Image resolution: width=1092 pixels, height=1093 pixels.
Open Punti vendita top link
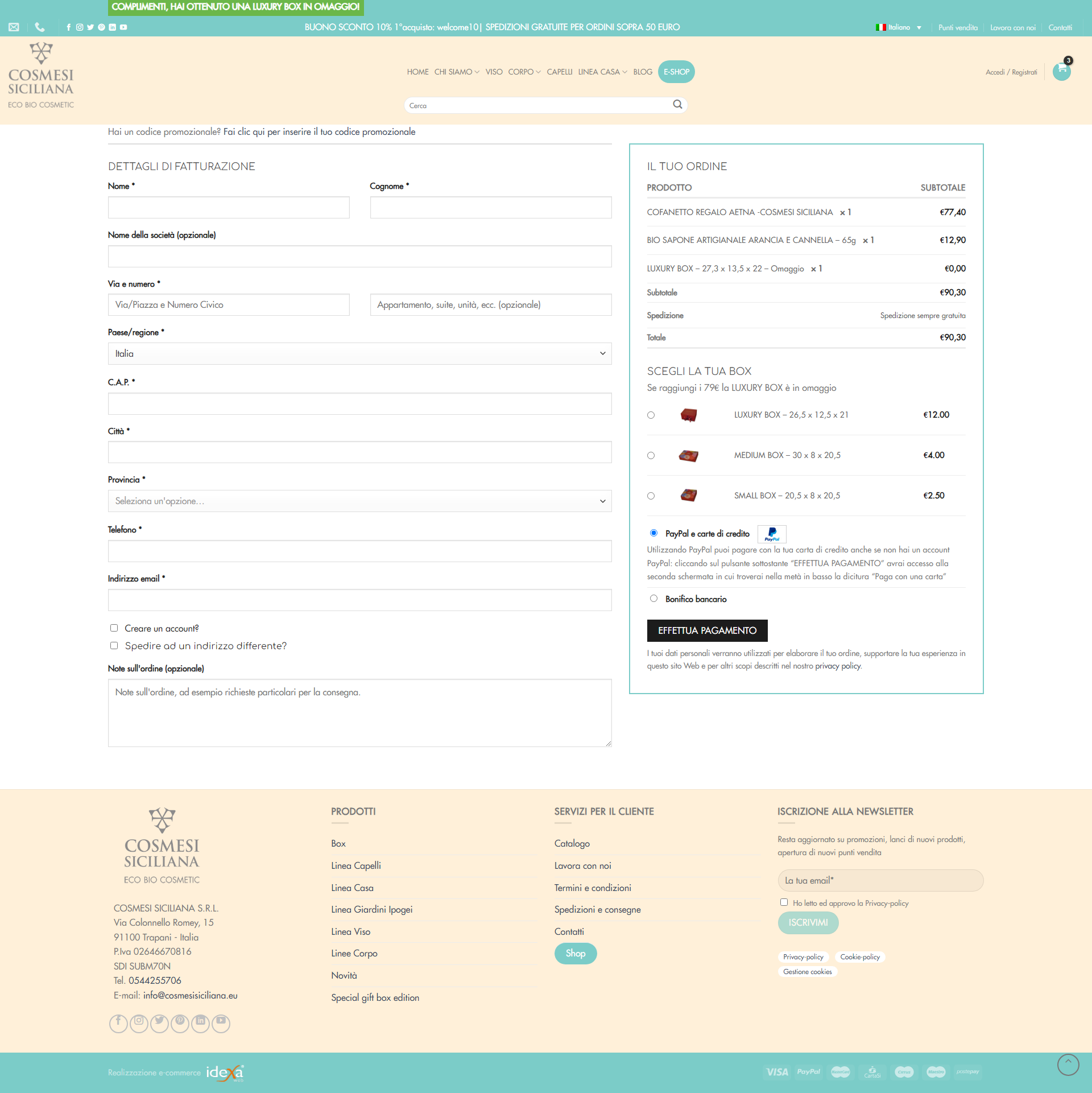tap(958, 27)
